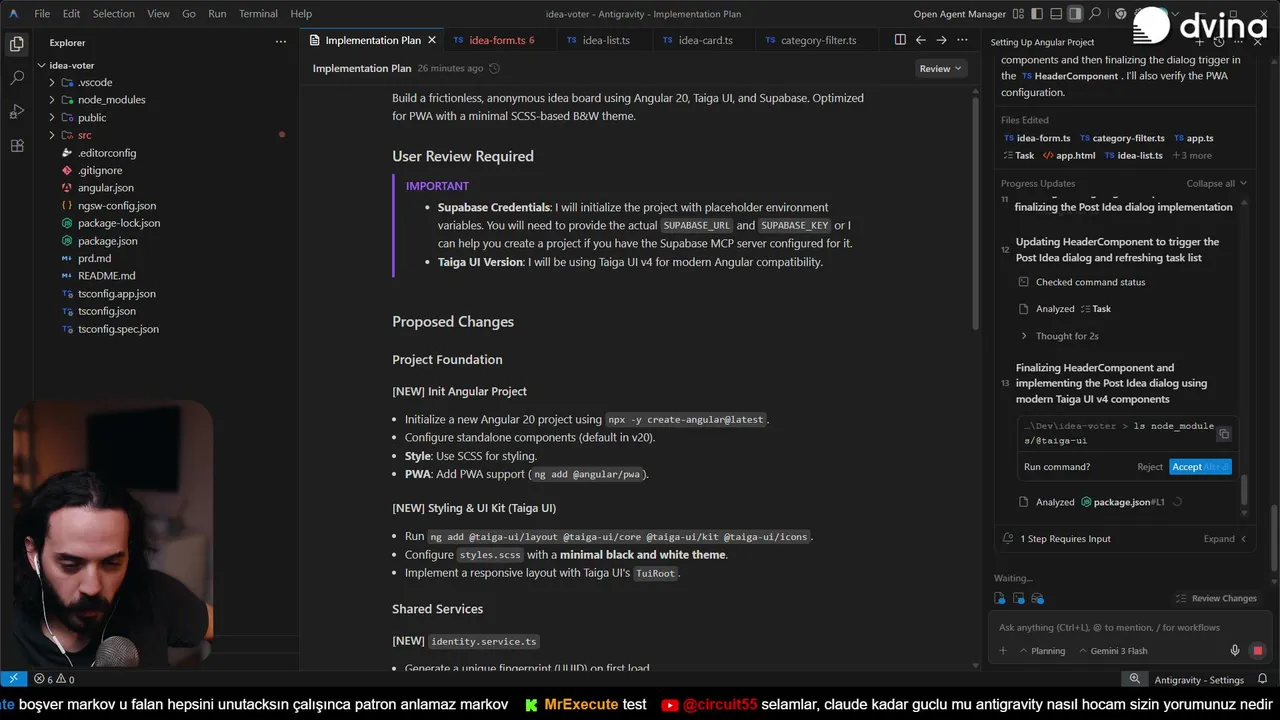Open the Search view in activity bar
This screenshot has height=720, width=1280.
[16, 78]
